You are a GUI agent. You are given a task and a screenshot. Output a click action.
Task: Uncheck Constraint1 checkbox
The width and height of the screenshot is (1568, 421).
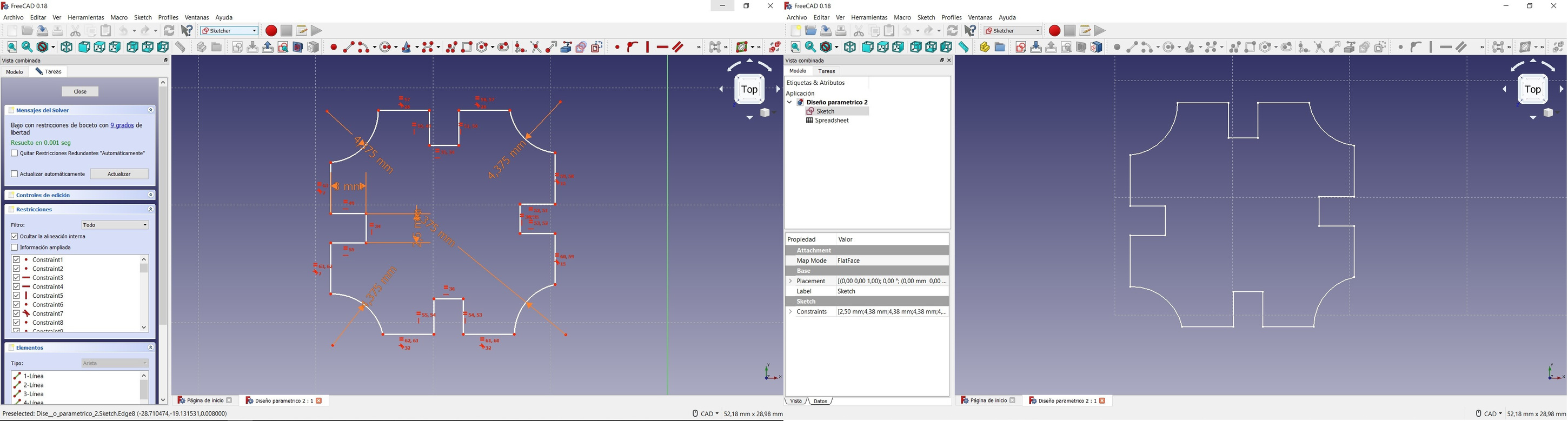pyautogui.click(x=16, y=260)
